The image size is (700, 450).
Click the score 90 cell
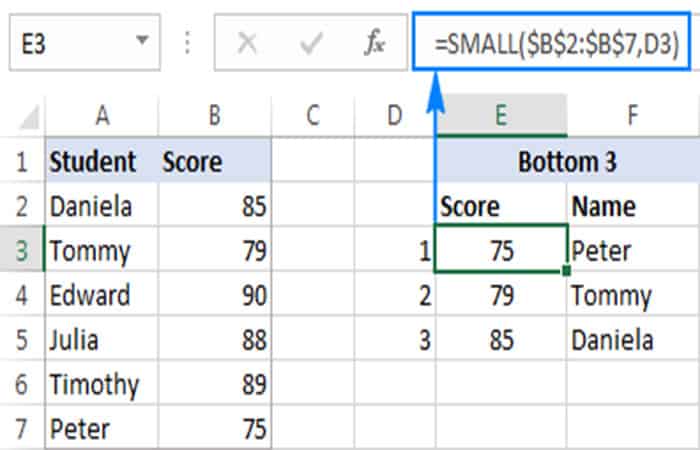click(215, 294)
